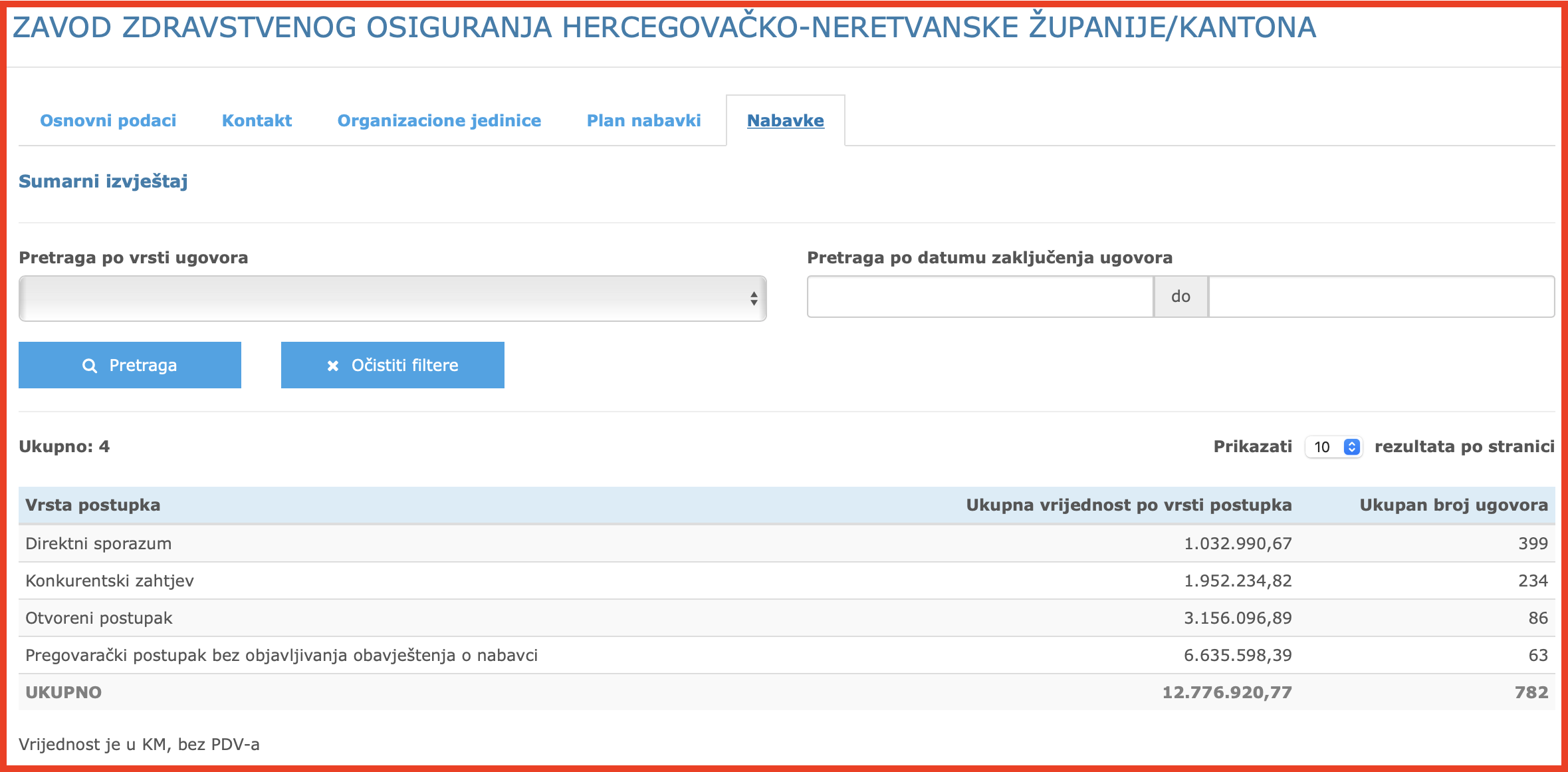Go to the Plan nabavki tab
This screenshot has height=772, width=1568.
click(644, 120)
